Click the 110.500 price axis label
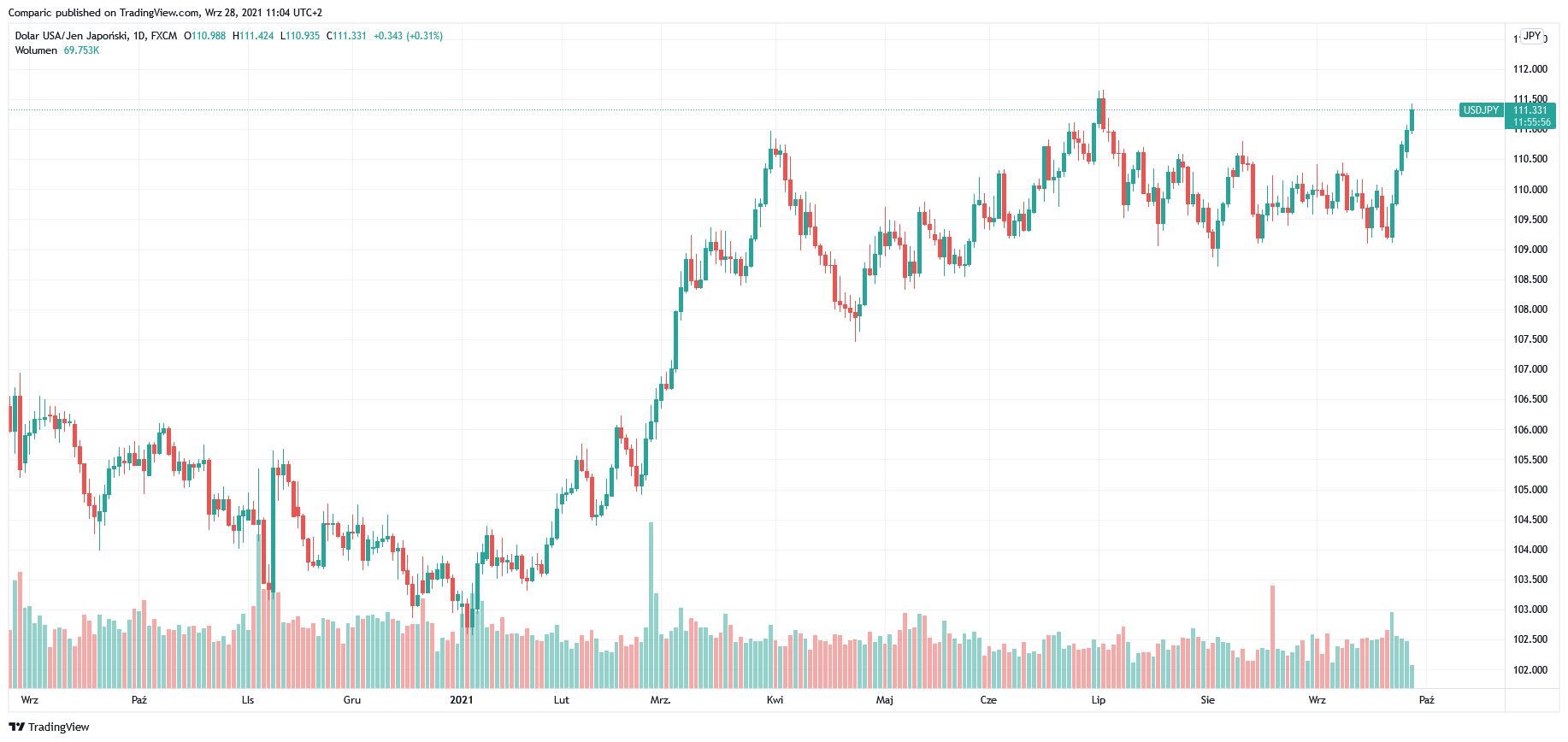 pos(1530,159)
